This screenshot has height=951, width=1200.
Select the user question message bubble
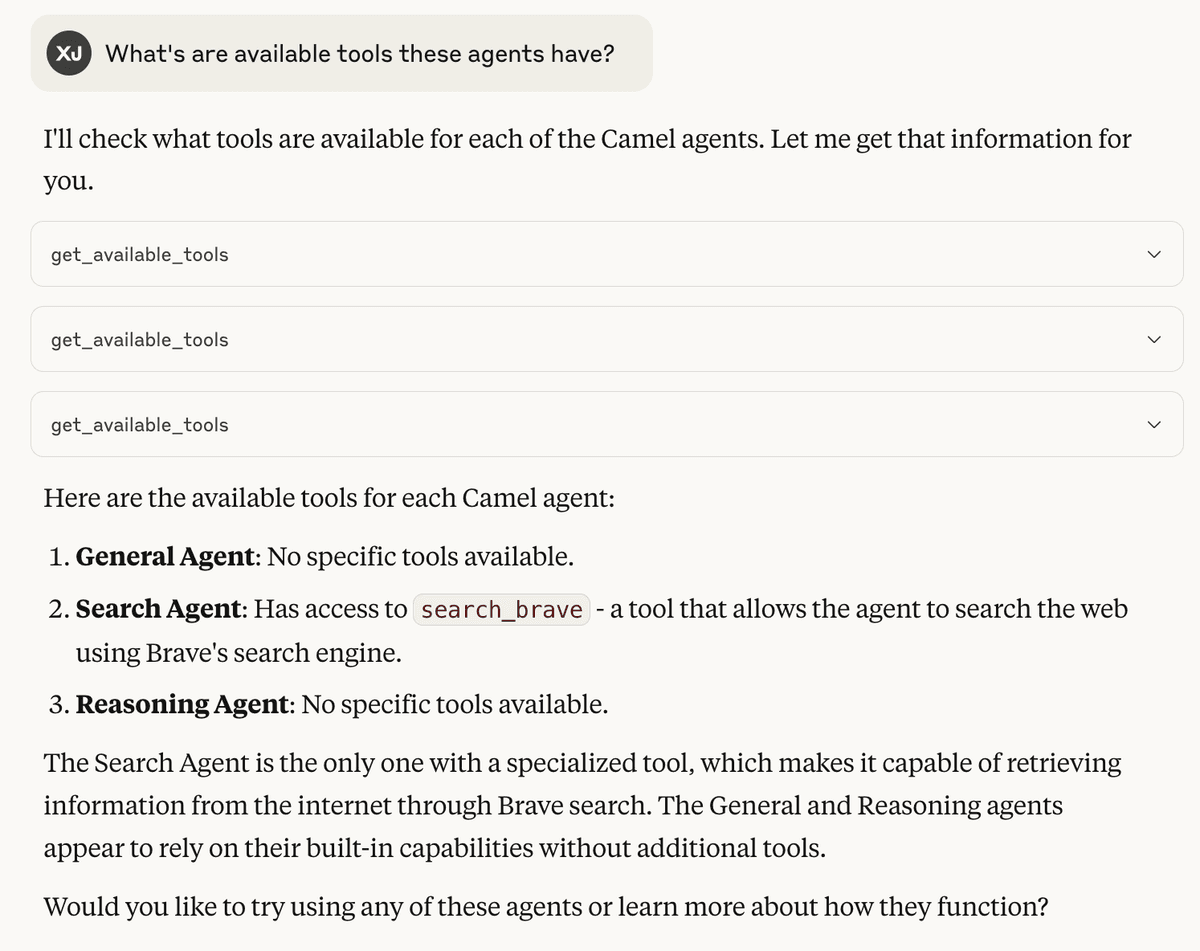tap(359, 54)
